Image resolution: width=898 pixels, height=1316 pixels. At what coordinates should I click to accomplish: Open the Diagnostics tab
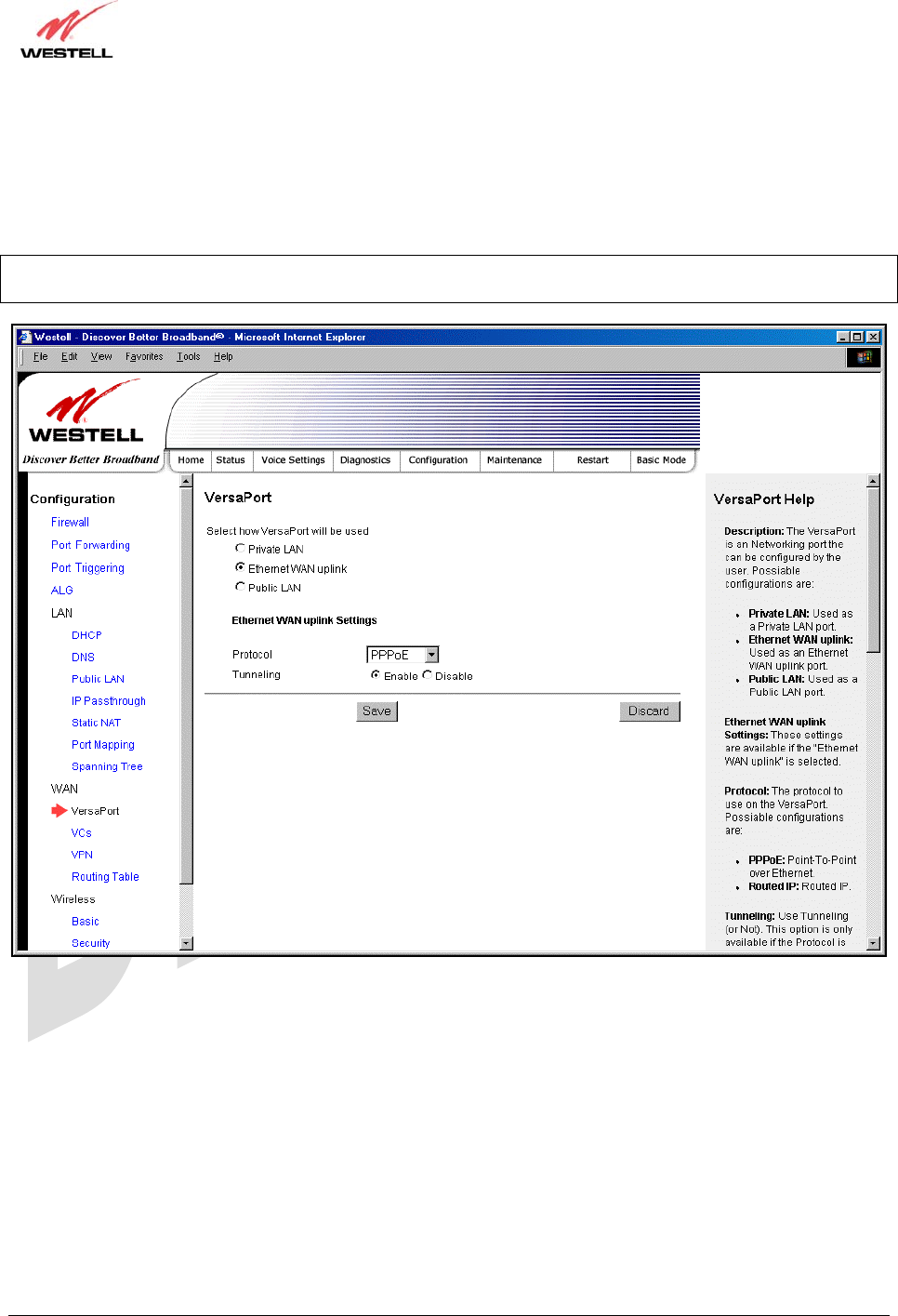365,460
